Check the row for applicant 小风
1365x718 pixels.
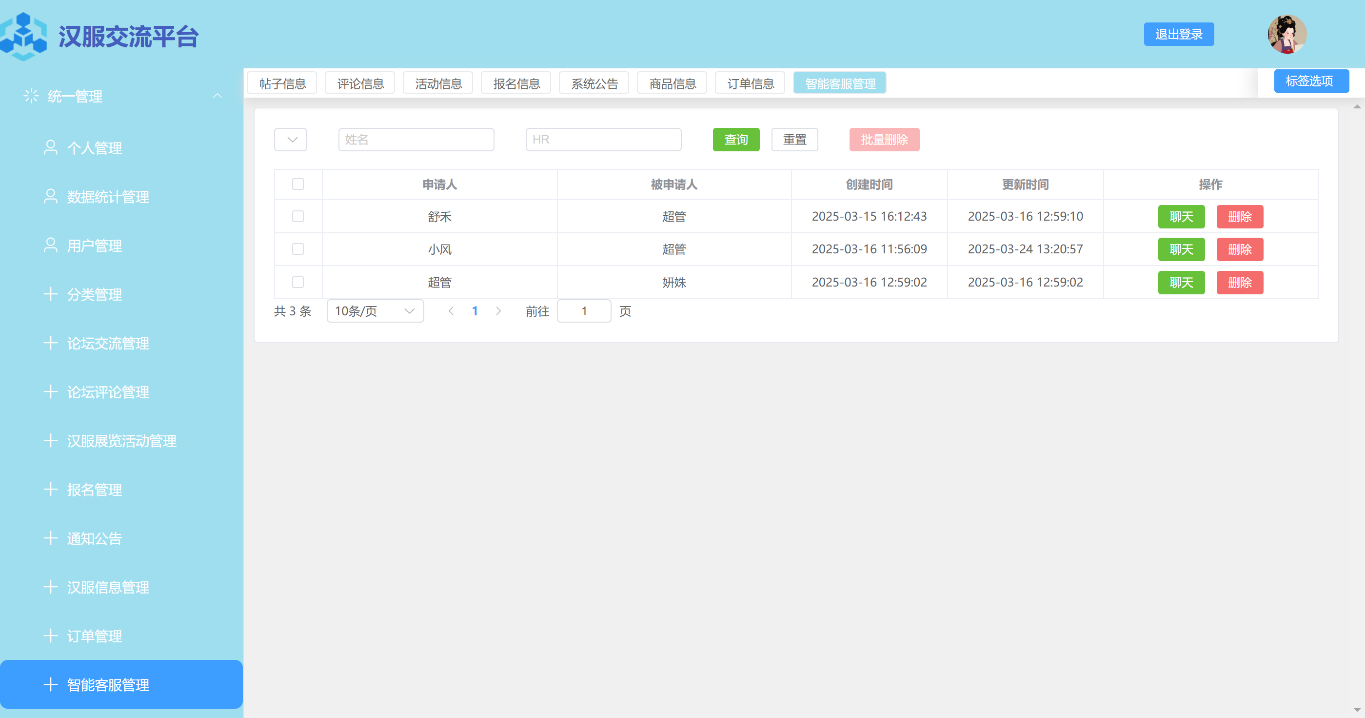(298, 249)
